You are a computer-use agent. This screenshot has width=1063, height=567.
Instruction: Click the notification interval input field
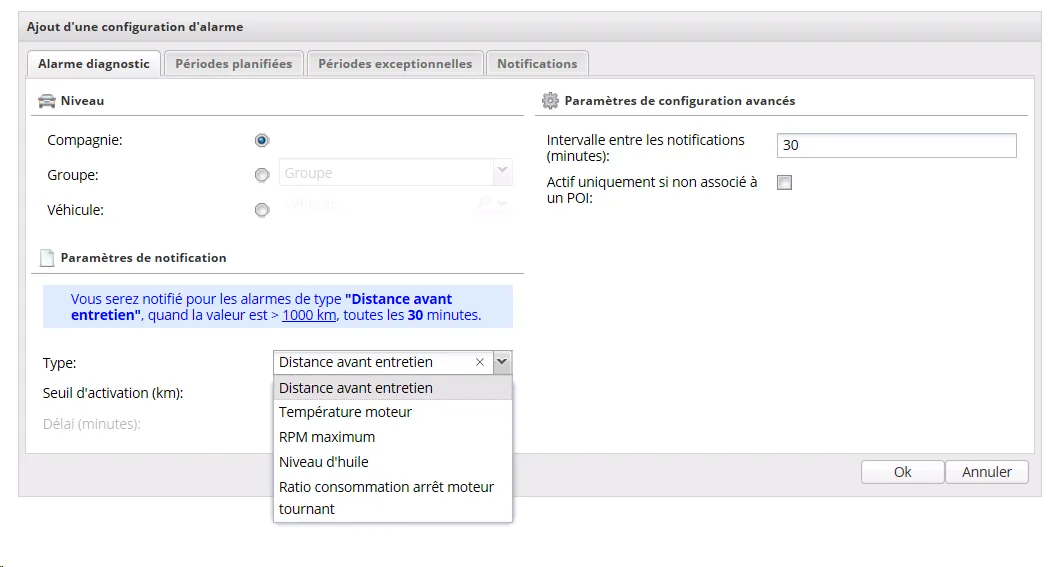[x=896, y=145]
